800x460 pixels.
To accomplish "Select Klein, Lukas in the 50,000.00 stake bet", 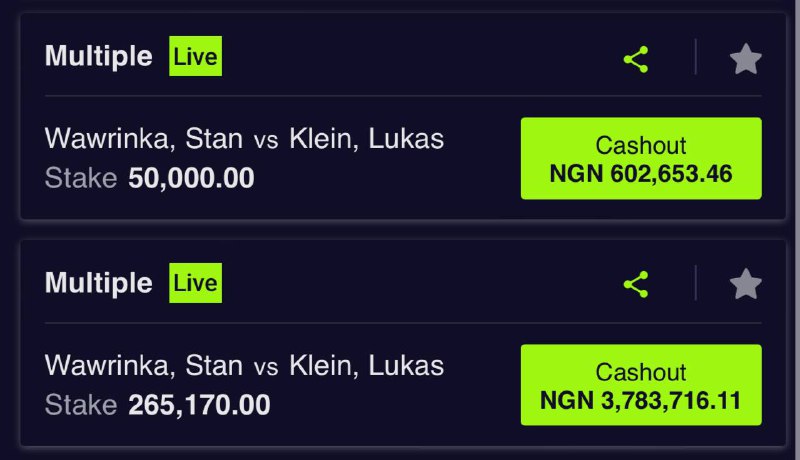I will (x=366, y=139).
